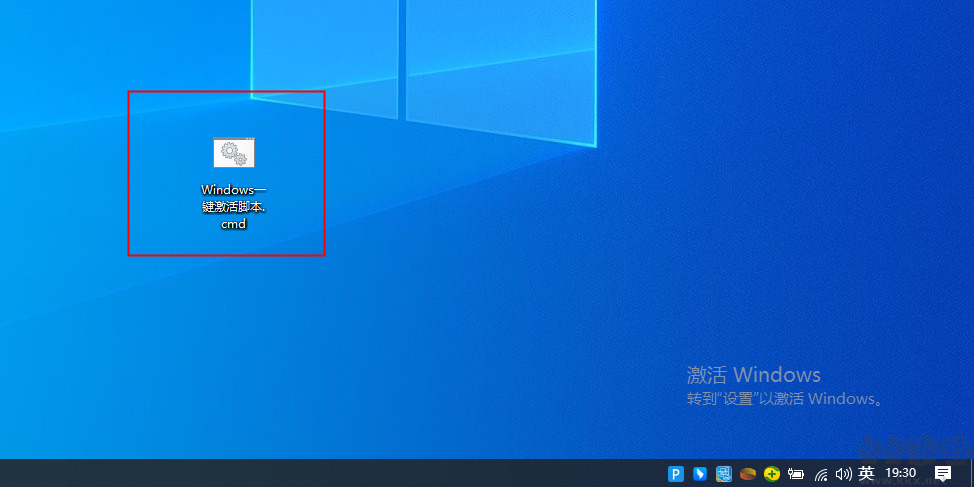Click the Windows一键激活脚本.cmd file name label

(234, 207)
